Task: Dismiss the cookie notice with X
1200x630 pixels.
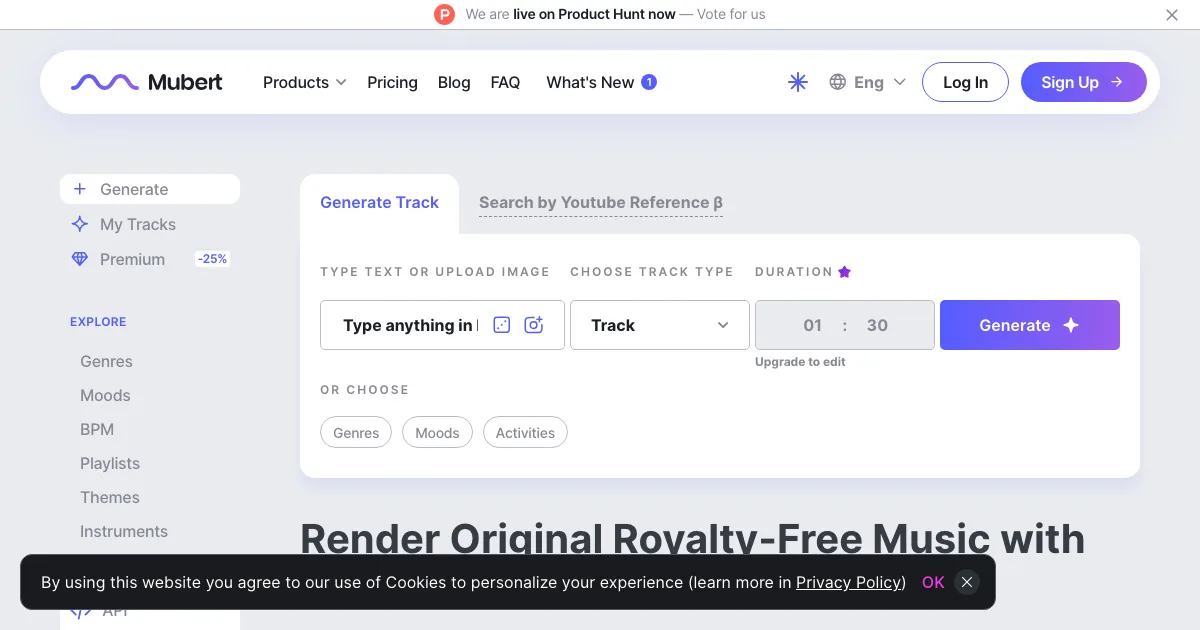Action: click(x=966, y=582)
